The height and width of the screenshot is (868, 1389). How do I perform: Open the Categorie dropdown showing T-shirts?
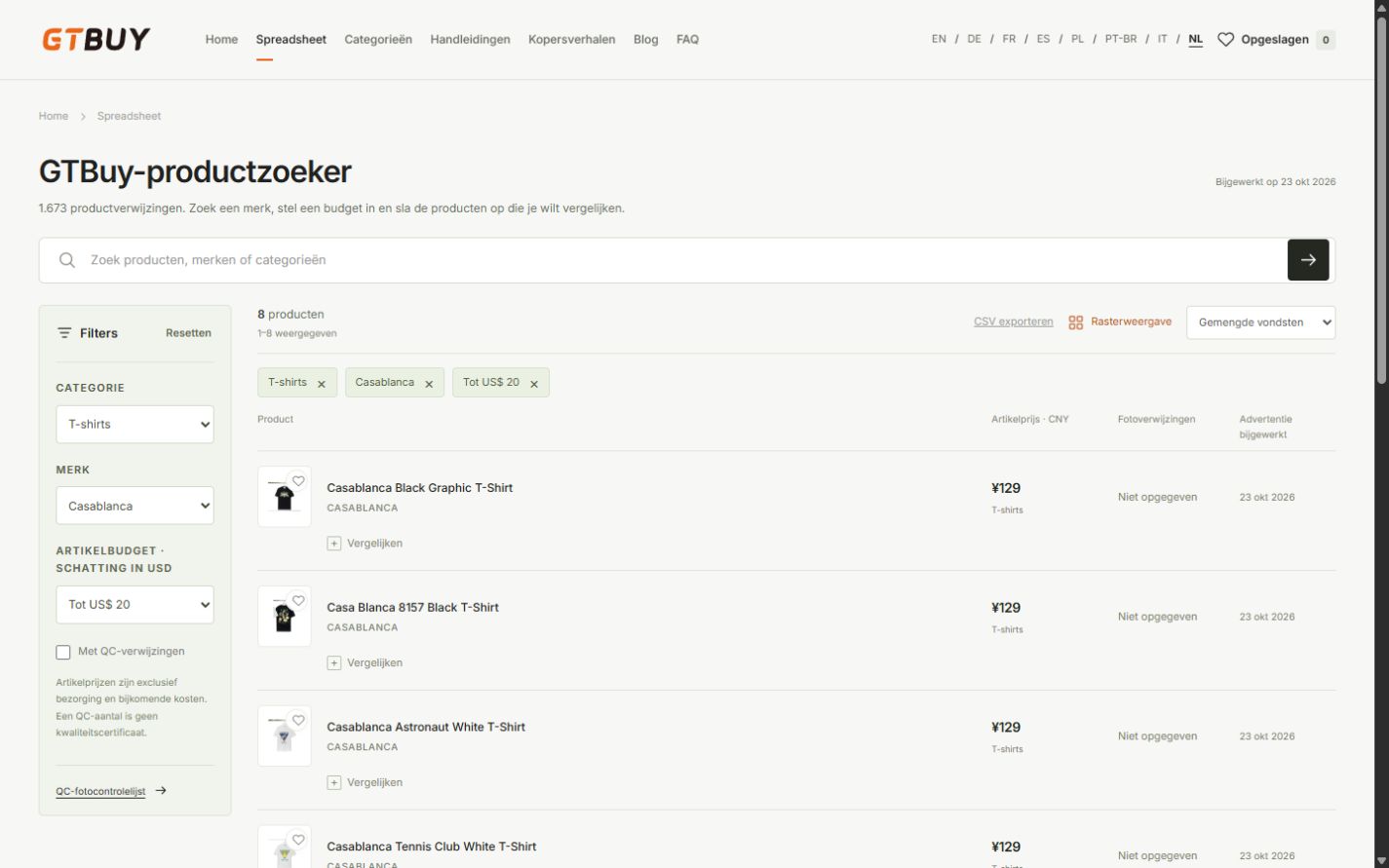tap(135, 425)
